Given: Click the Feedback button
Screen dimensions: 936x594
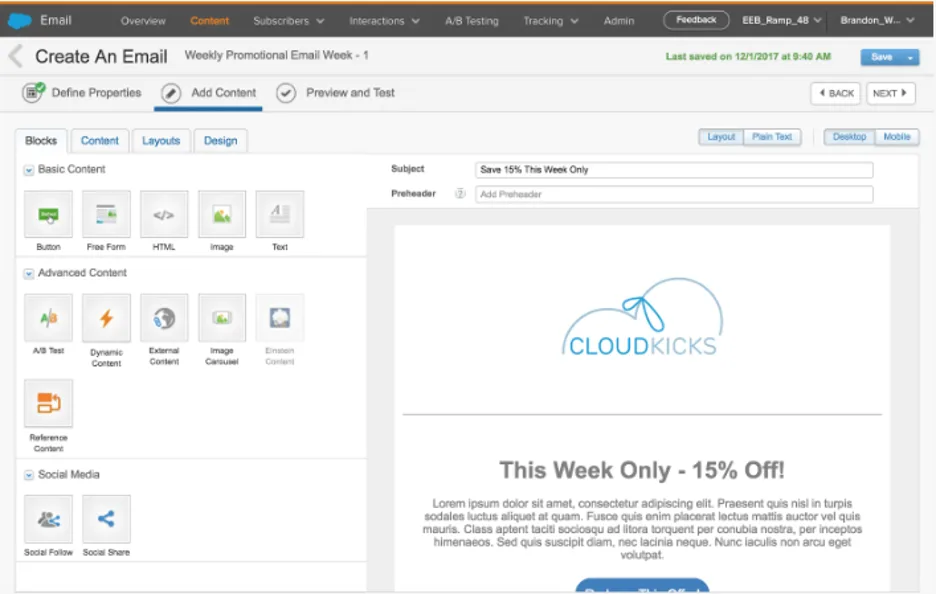Looking at the screenshot, I should 696,20.
